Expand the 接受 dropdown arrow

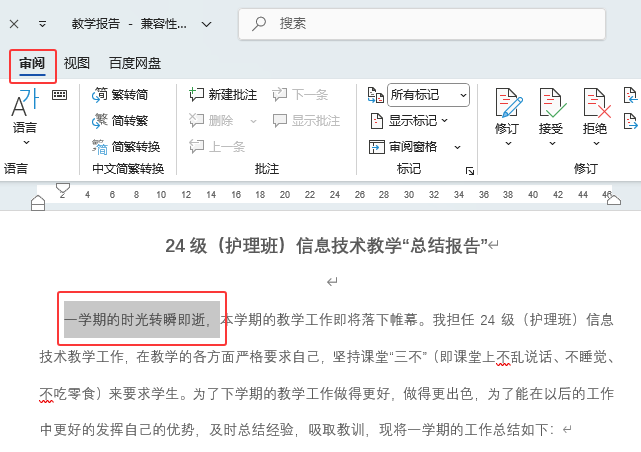pos(552,143)
